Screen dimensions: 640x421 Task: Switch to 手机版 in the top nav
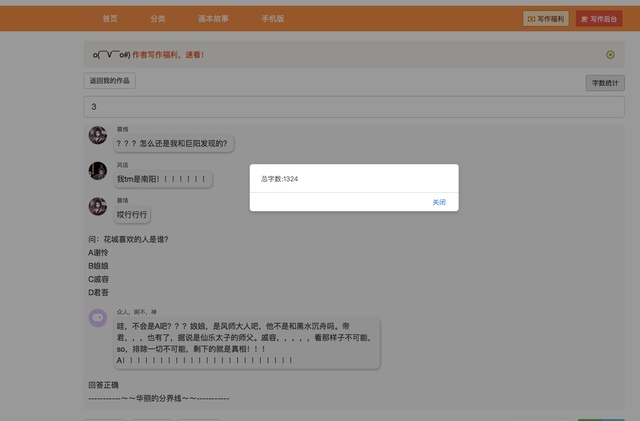(272, 18)
